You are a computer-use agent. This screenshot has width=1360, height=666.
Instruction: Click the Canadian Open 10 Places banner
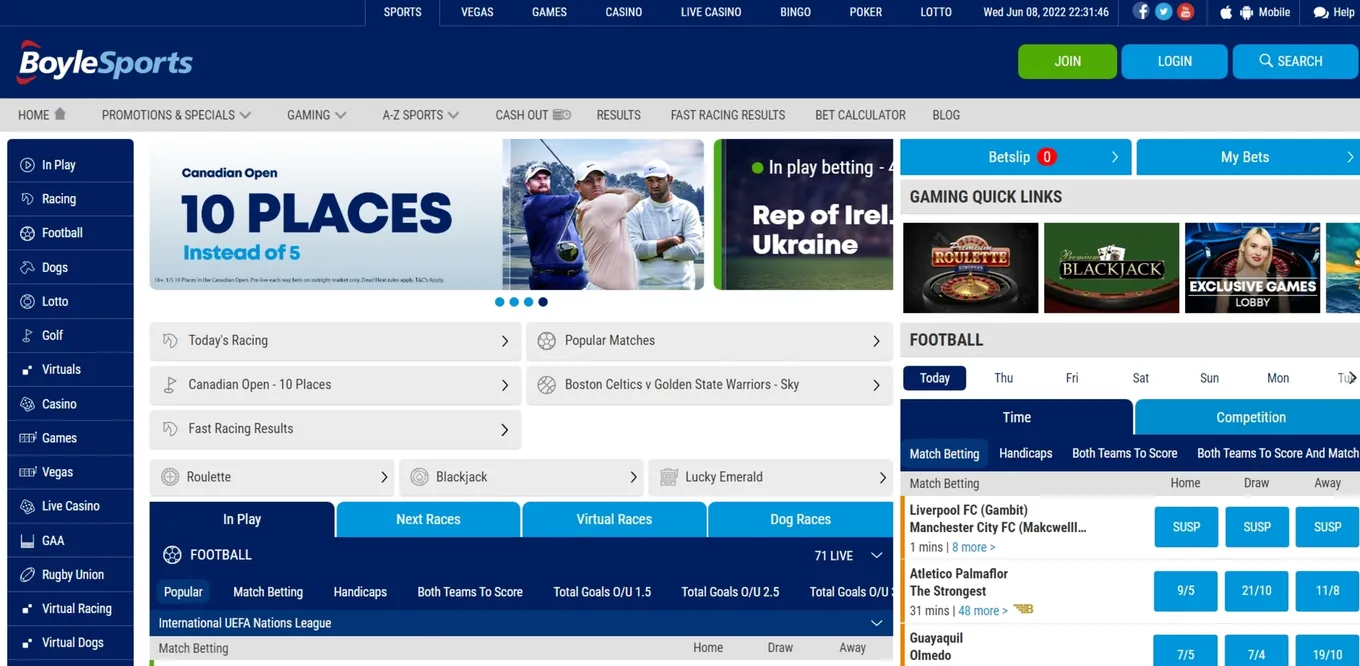(x=427, y=214)
